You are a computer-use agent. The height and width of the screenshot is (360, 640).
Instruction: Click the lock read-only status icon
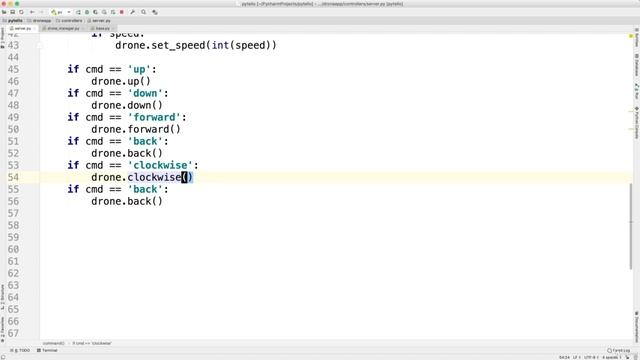[x=627, y=357]
